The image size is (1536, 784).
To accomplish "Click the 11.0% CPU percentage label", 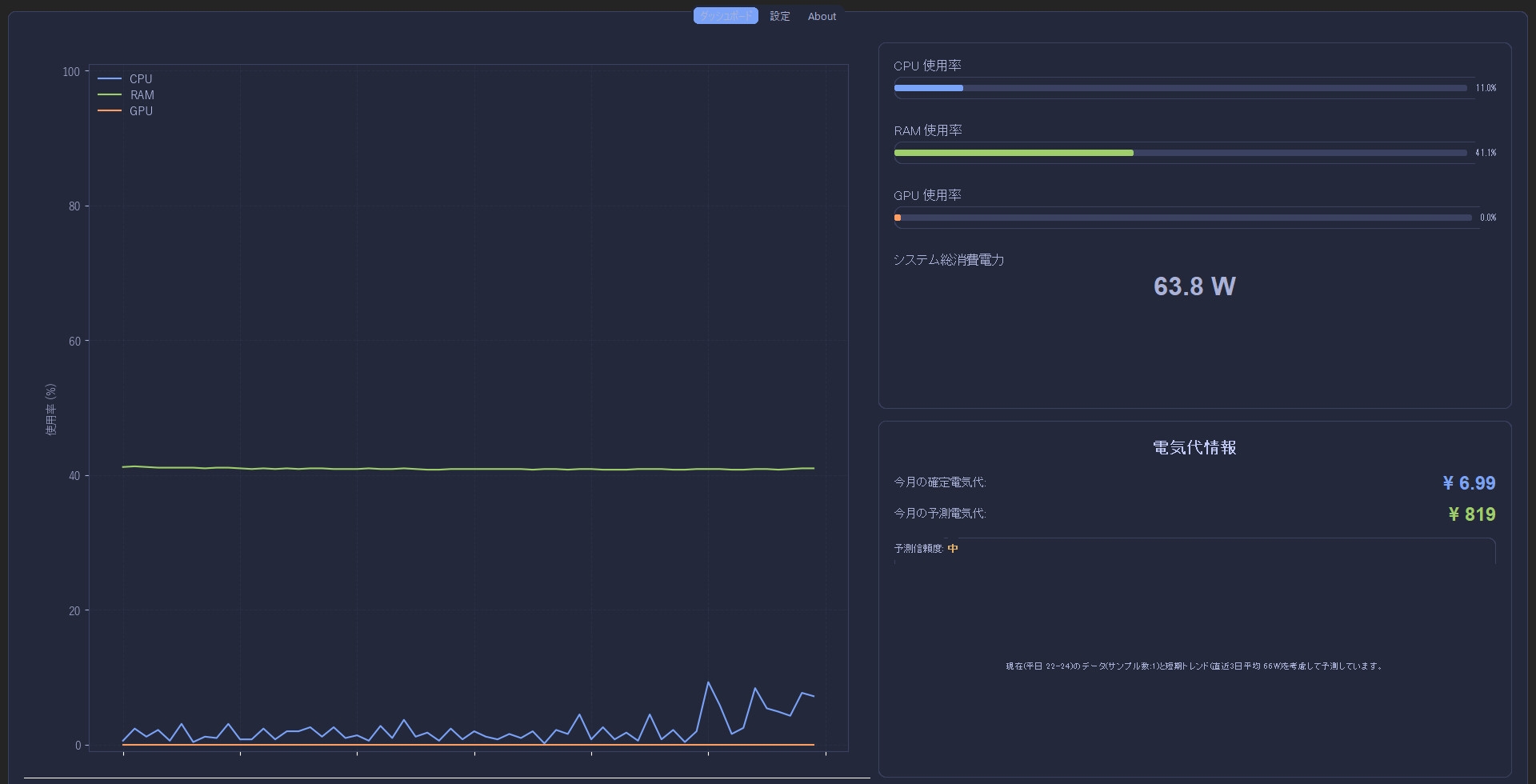I will [x=1486, y=88].
